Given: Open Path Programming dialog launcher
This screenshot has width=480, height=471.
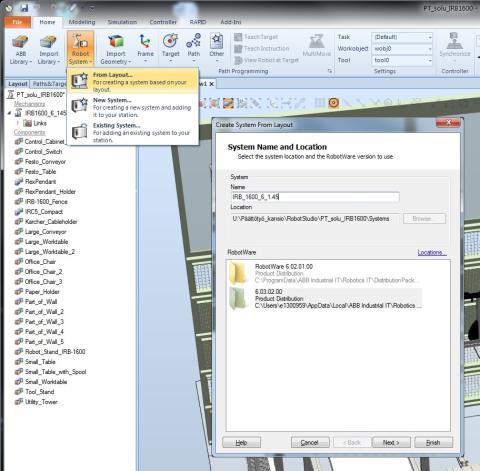Looking at the screenshot, I should 330,71.
